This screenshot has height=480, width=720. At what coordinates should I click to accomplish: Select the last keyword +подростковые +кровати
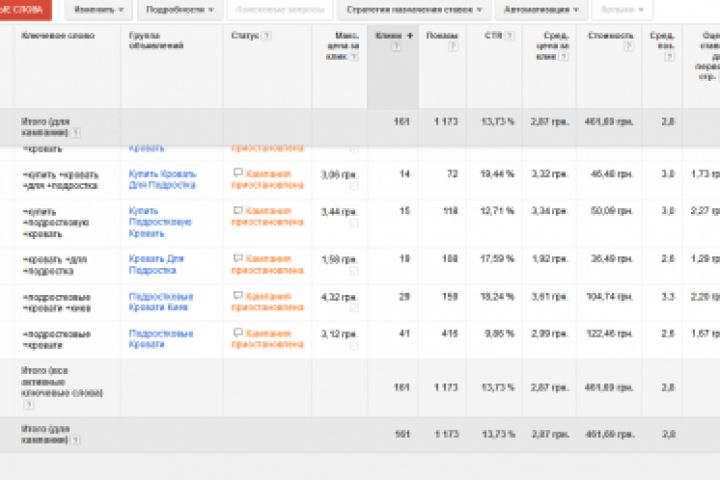tap(56, 339)
